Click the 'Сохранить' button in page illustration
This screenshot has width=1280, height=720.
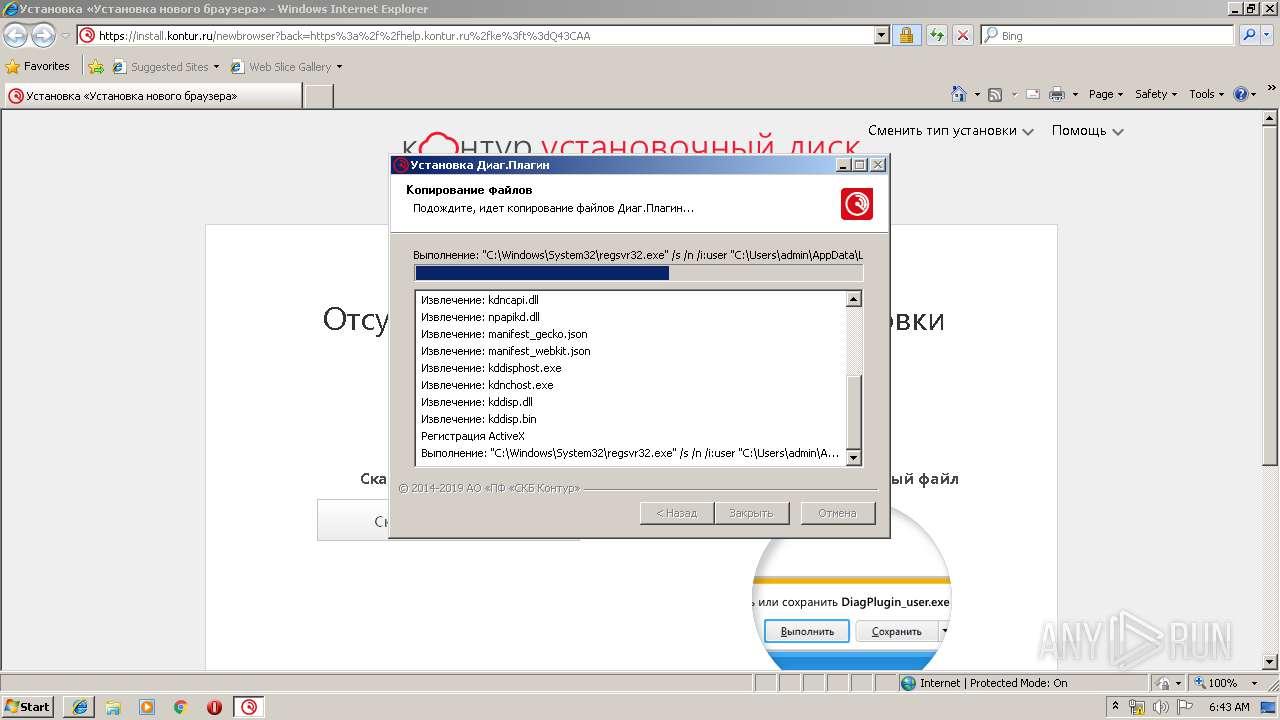(896, 632)
